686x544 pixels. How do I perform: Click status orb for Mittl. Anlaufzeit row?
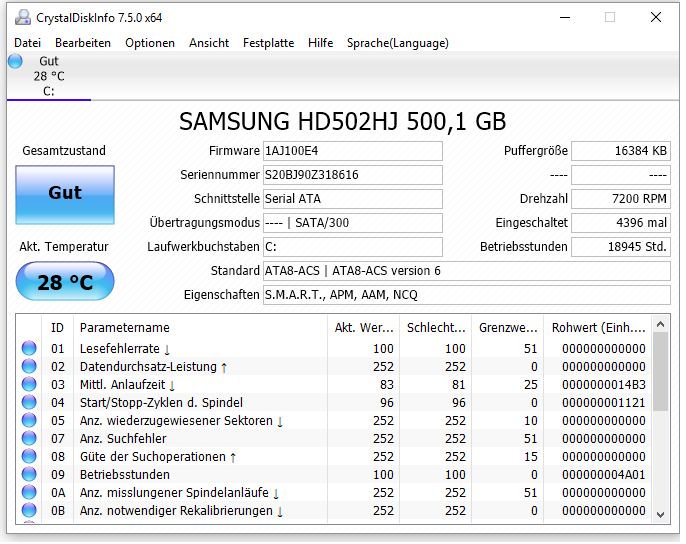pos(29,385)
